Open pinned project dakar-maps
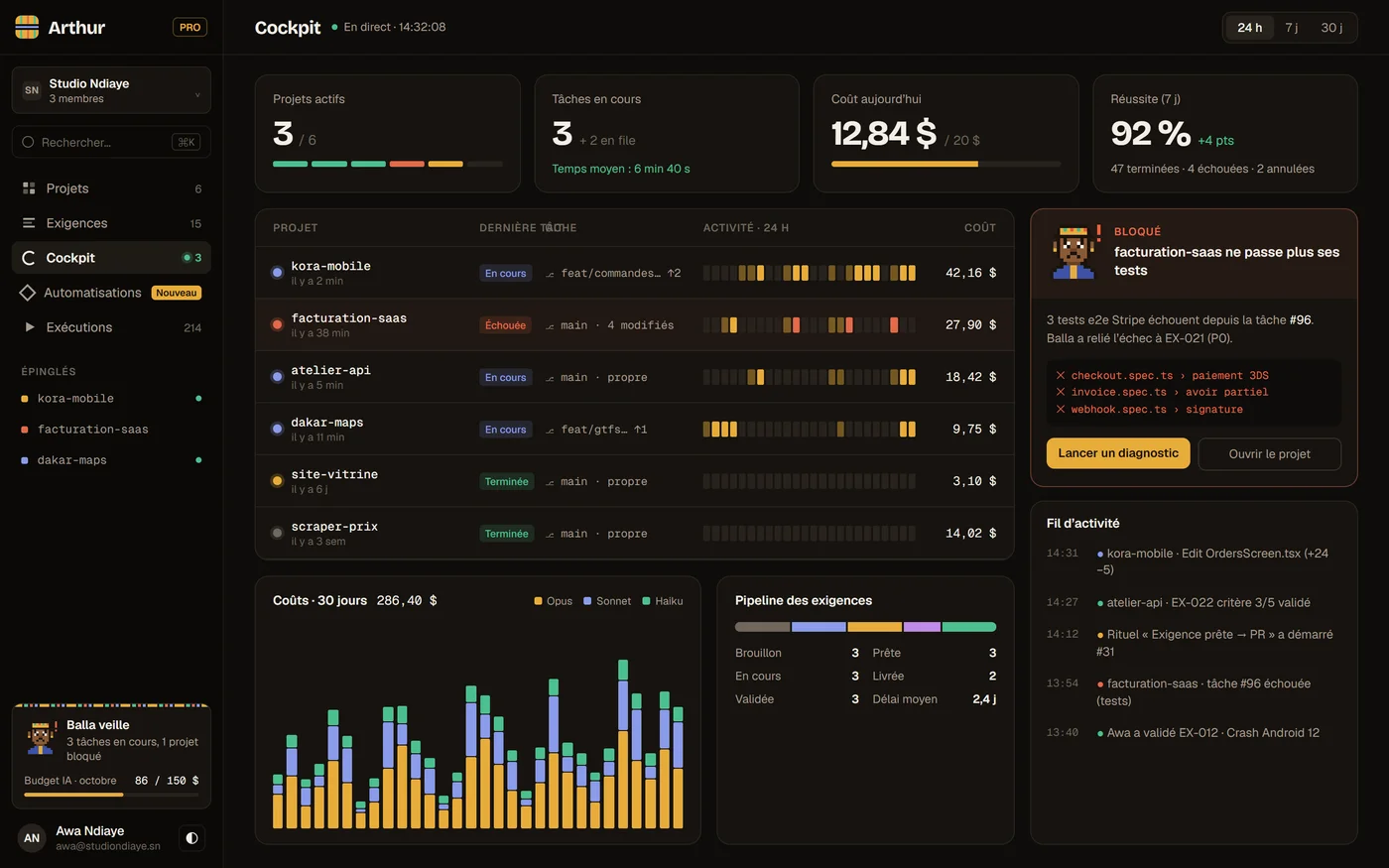This screenshot has height=868, width=1389. [111, 460]
